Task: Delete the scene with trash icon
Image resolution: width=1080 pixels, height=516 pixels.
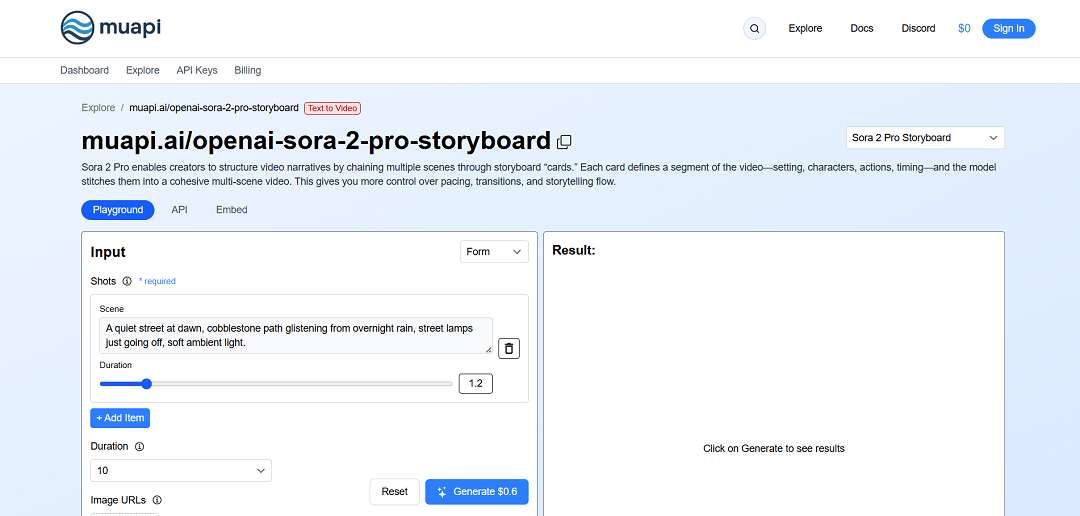Action: point(508,349)
